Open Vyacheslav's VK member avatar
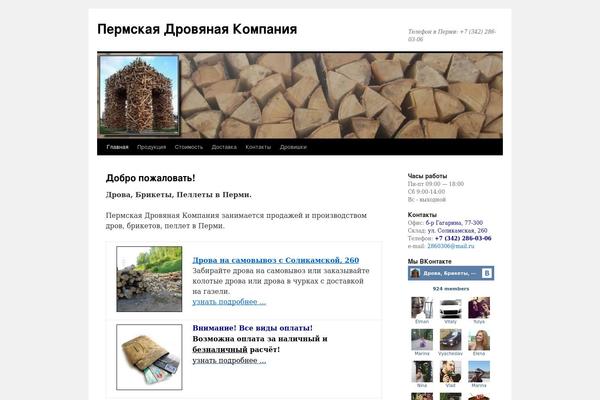Image resolution: width=600 pixels, height=400 pixels. click(x=450, y=340)
